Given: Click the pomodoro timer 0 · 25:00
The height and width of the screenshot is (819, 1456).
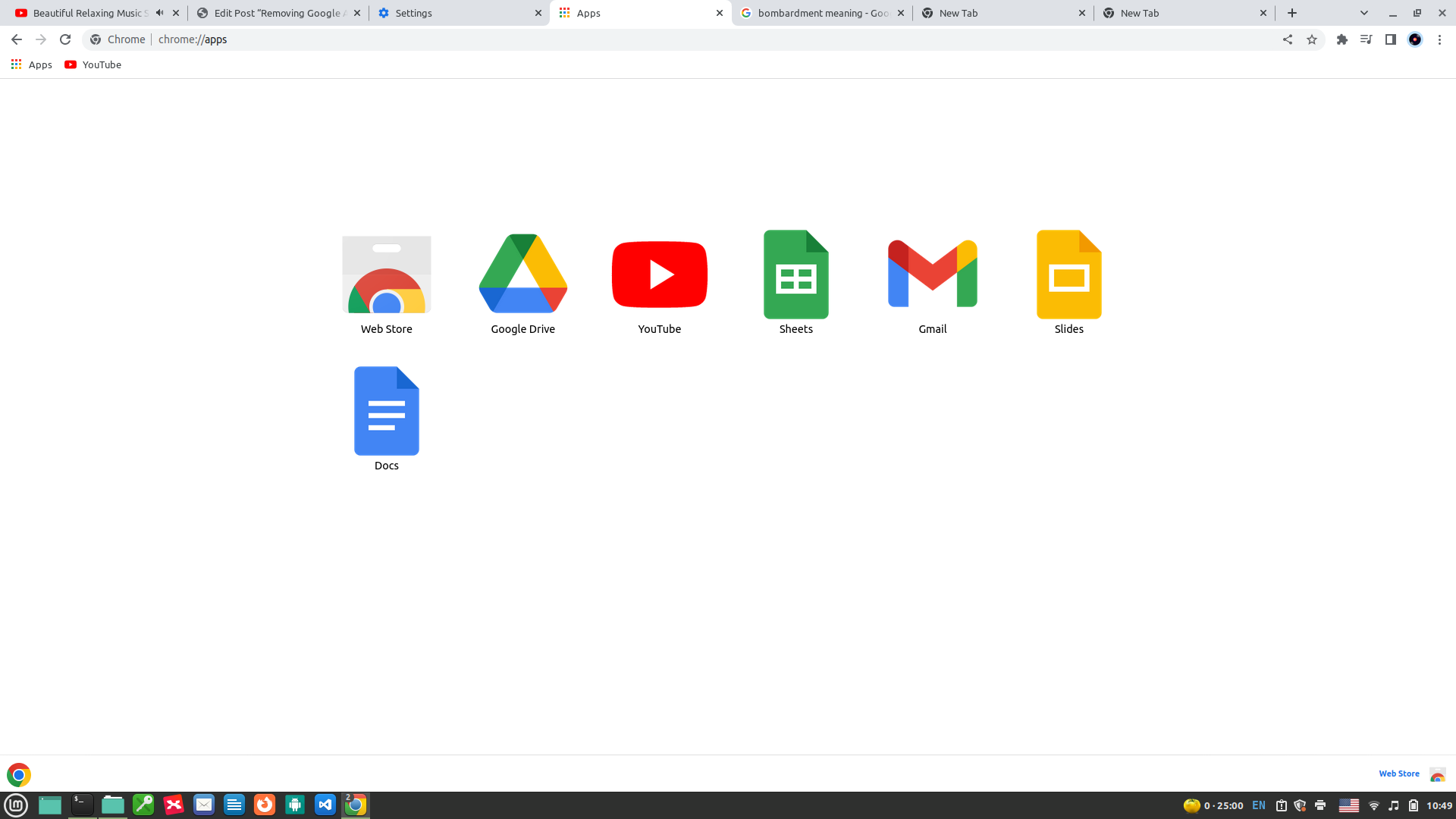Looking at the screenshot, I should pyautogui.click(x=1213, y=805).
